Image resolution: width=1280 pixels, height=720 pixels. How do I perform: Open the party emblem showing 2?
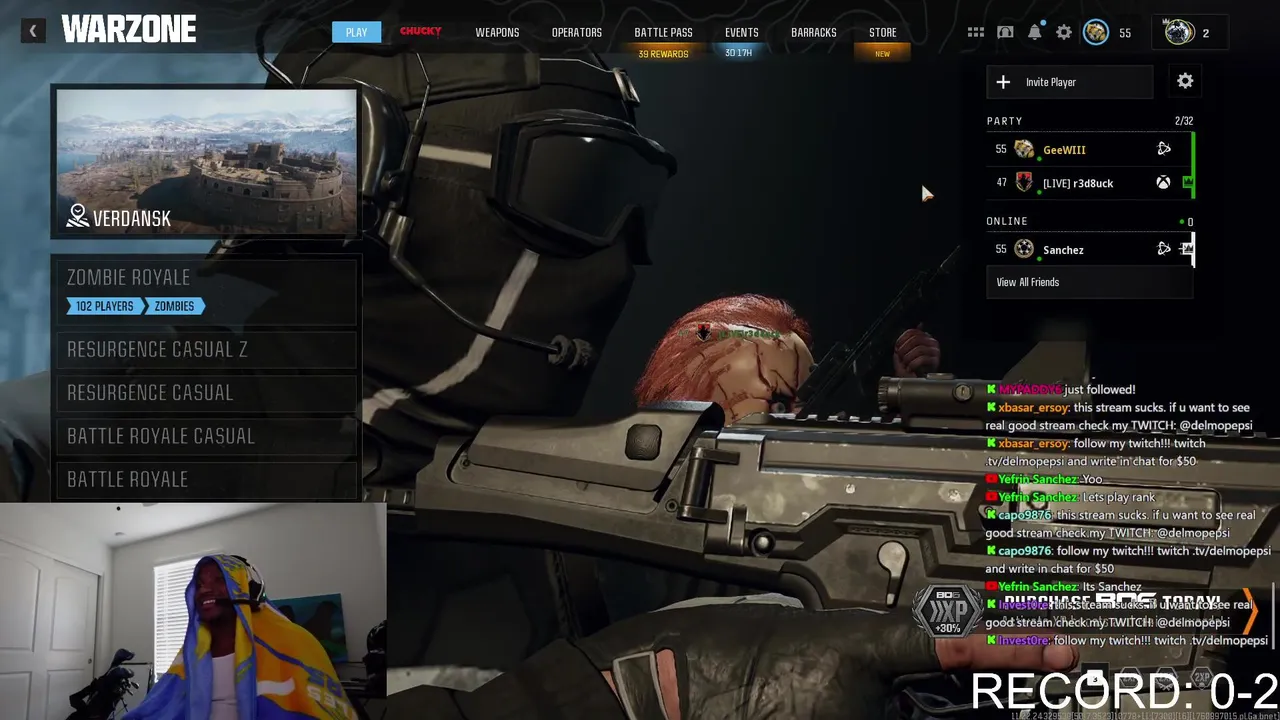1180,32
